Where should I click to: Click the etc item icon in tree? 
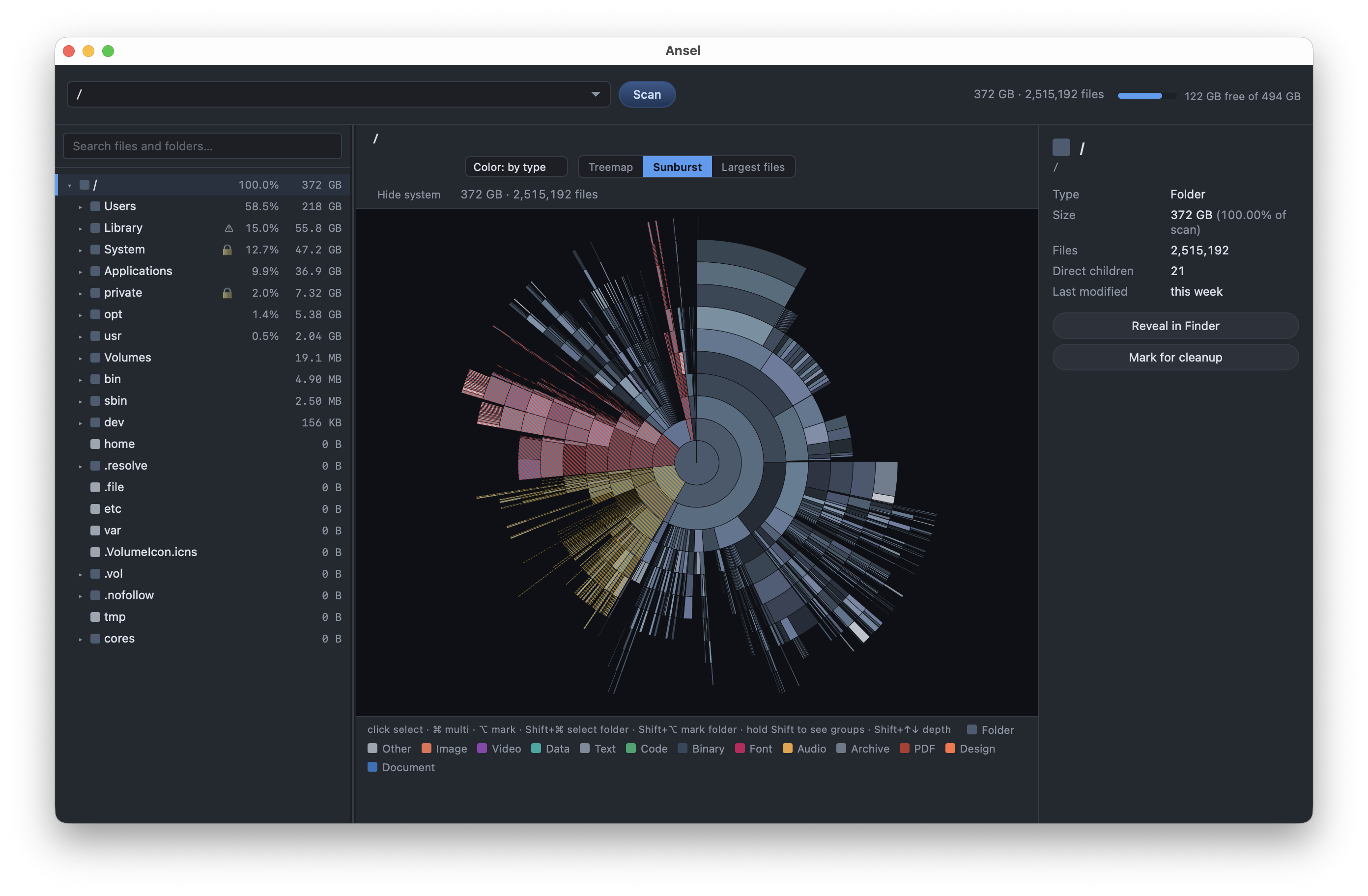click(x=95, y=508)
